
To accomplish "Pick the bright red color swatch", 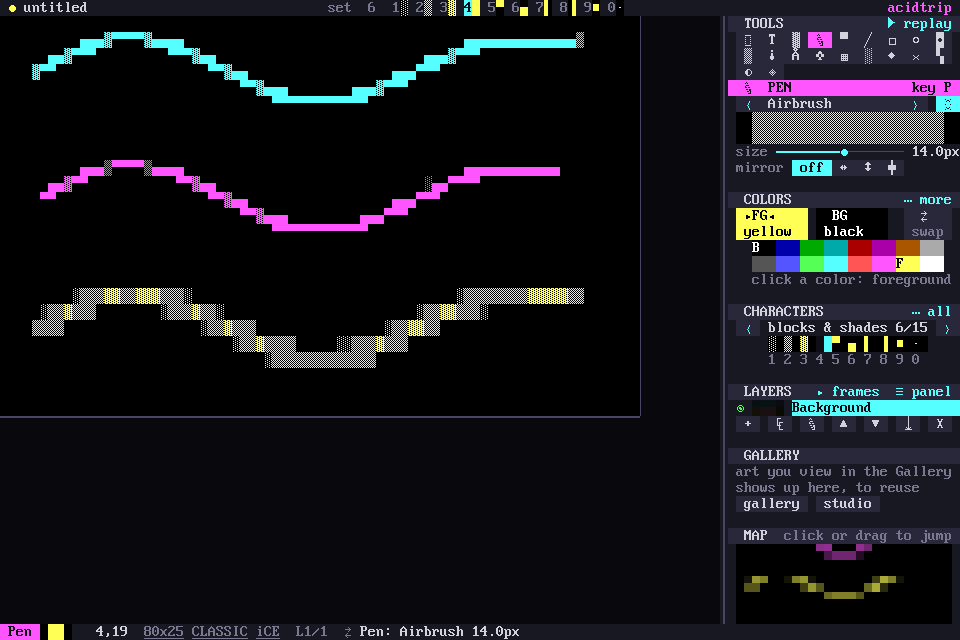I will point(860,264).
